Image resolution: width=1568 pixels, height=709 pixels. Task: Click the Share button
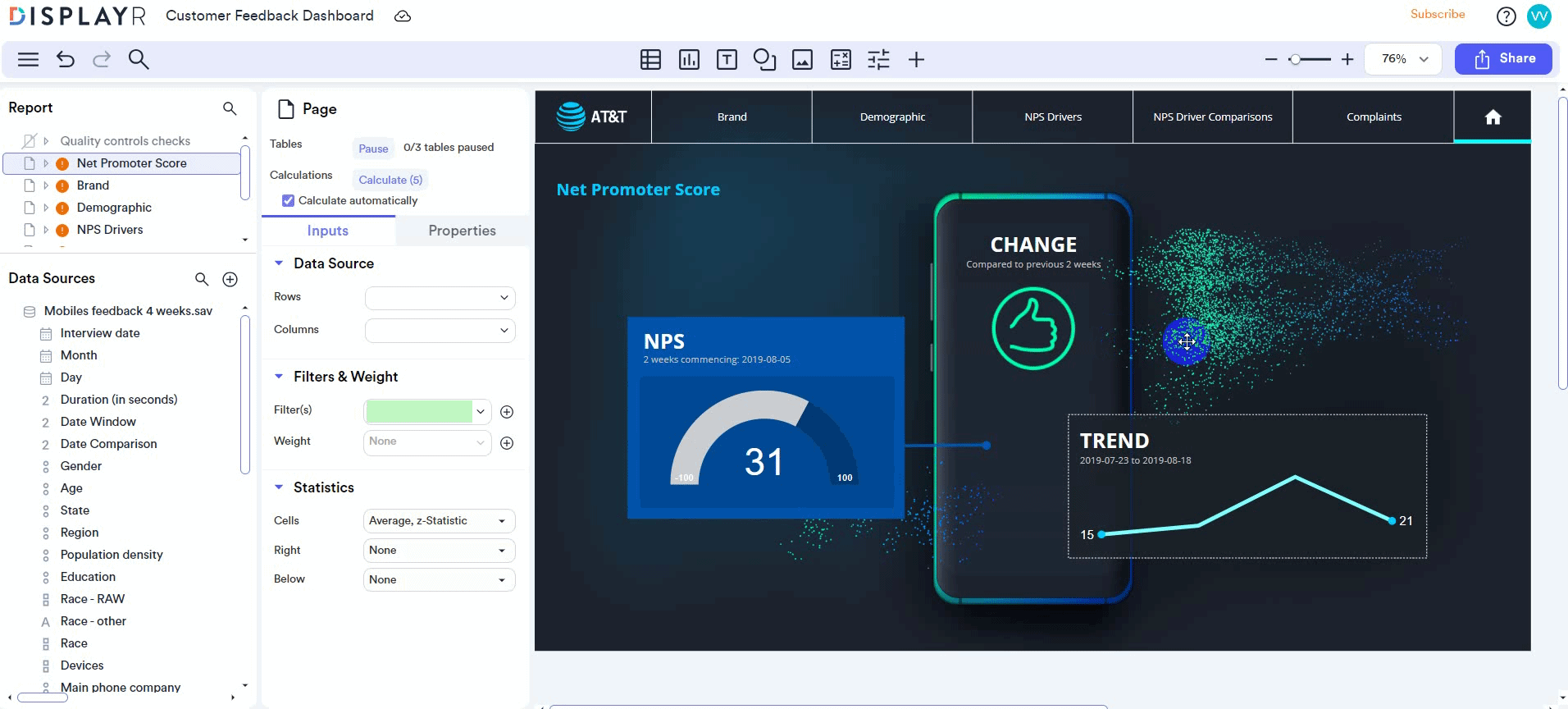(1504, 59)
